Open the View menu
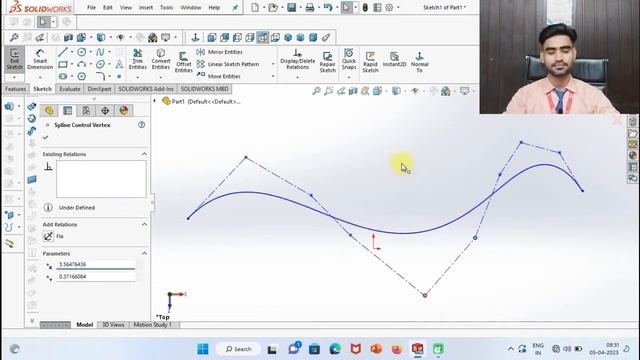This screenshot has height=360, width=640. (x=126, y=7)
